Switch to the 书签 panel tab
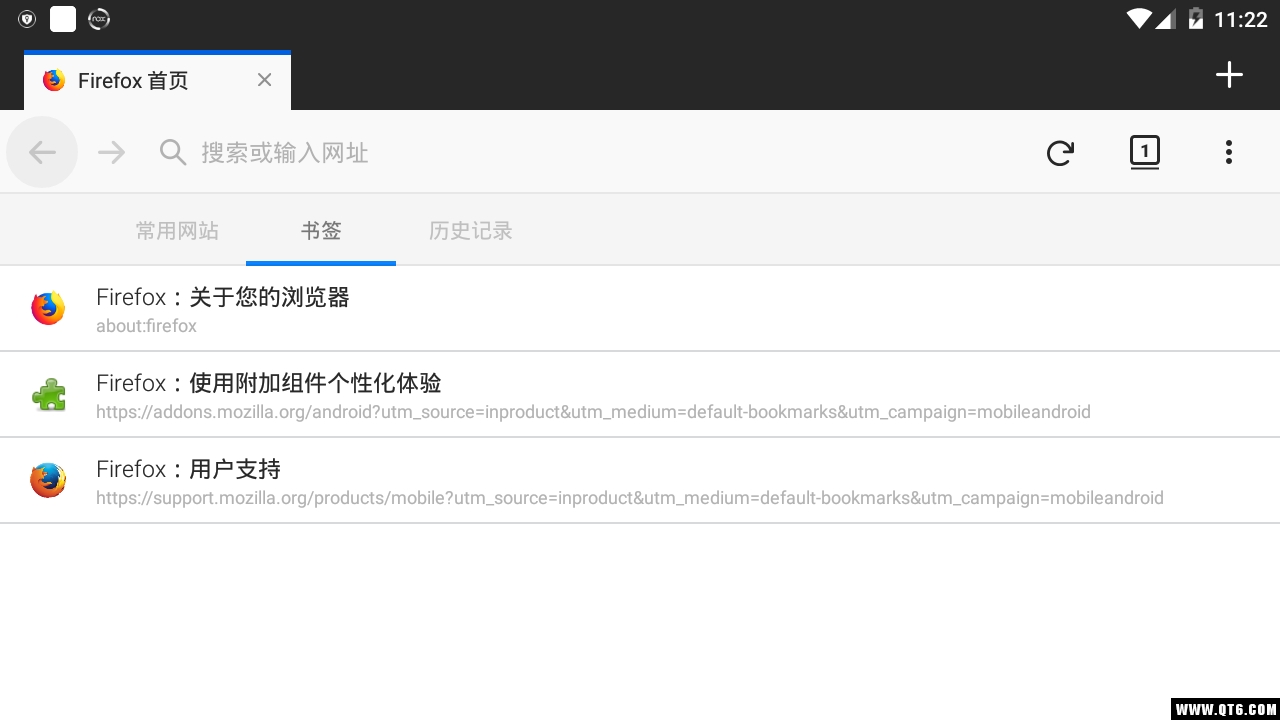Viewport: 1280px width, 720px height. [321, 231]
